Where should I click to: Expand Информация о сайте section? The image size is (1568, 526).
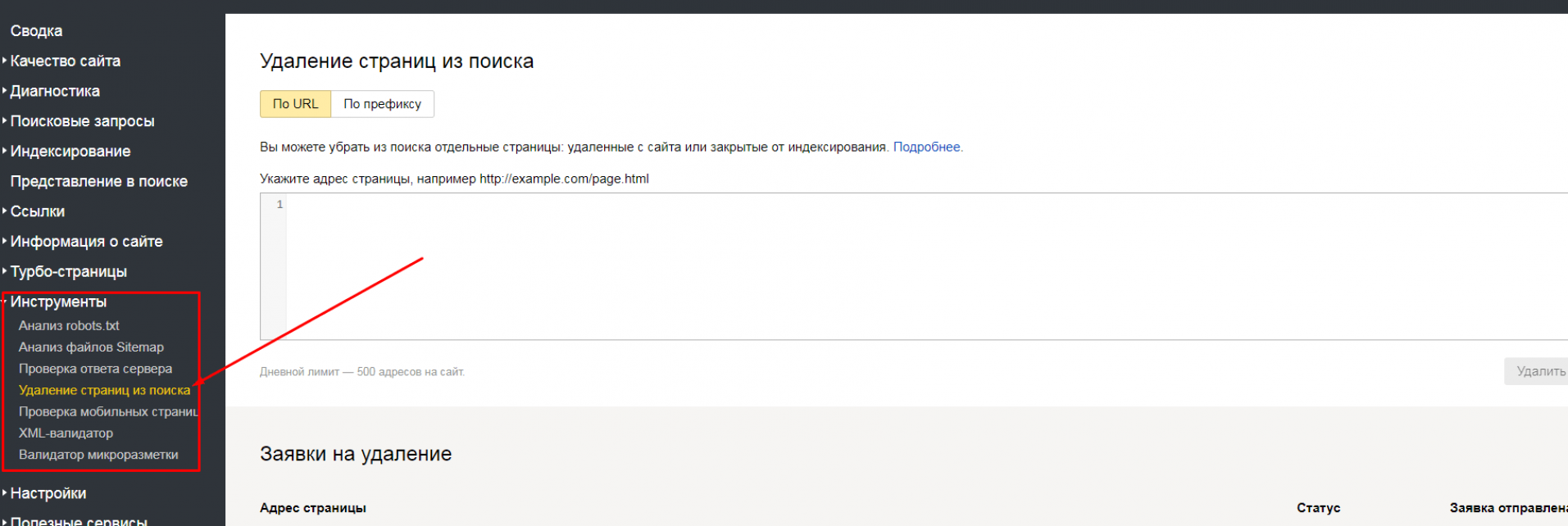tap(86, 242)
